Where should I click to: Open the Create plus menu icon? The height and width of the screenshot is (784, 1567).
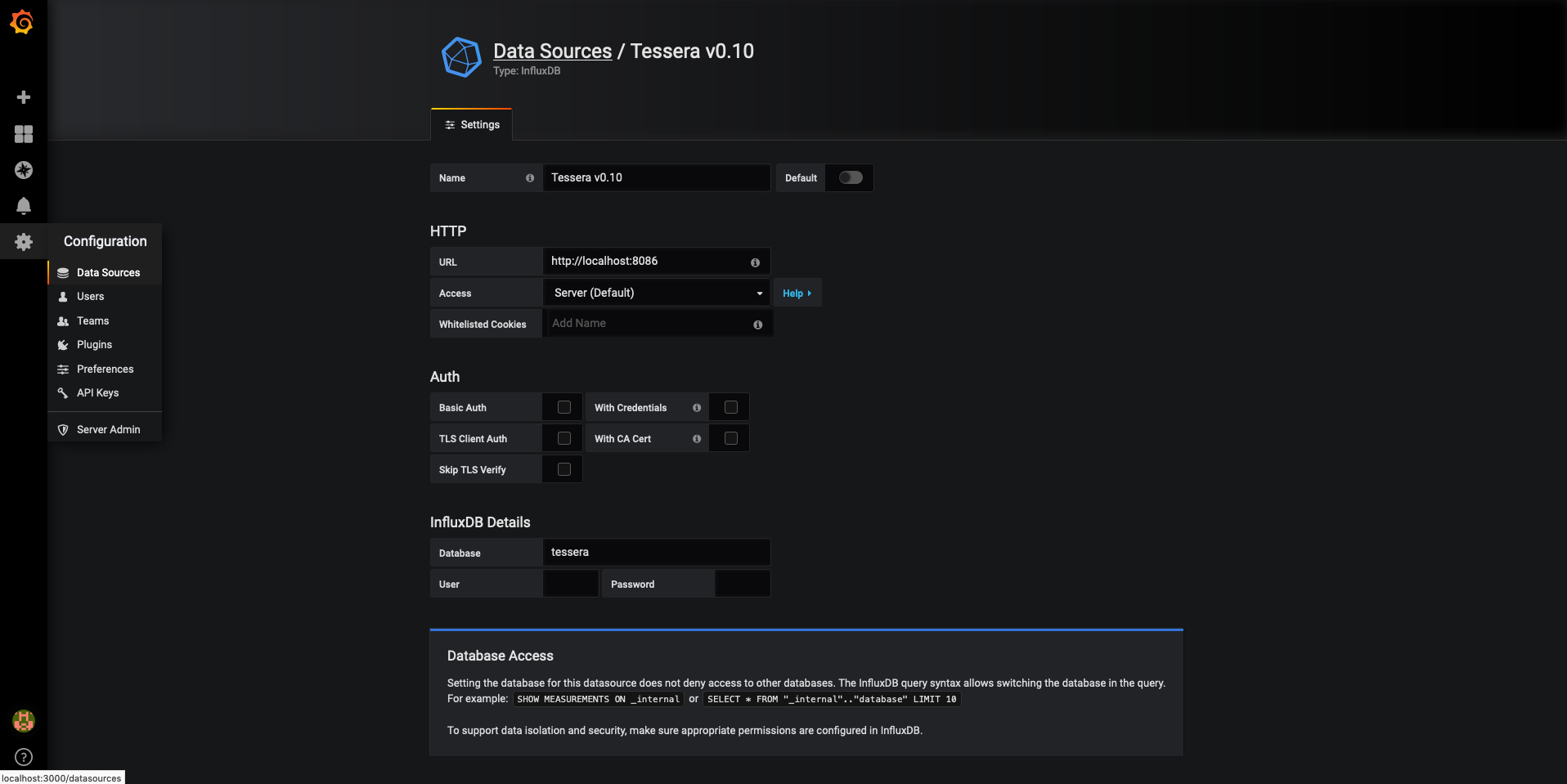point(24,97)
